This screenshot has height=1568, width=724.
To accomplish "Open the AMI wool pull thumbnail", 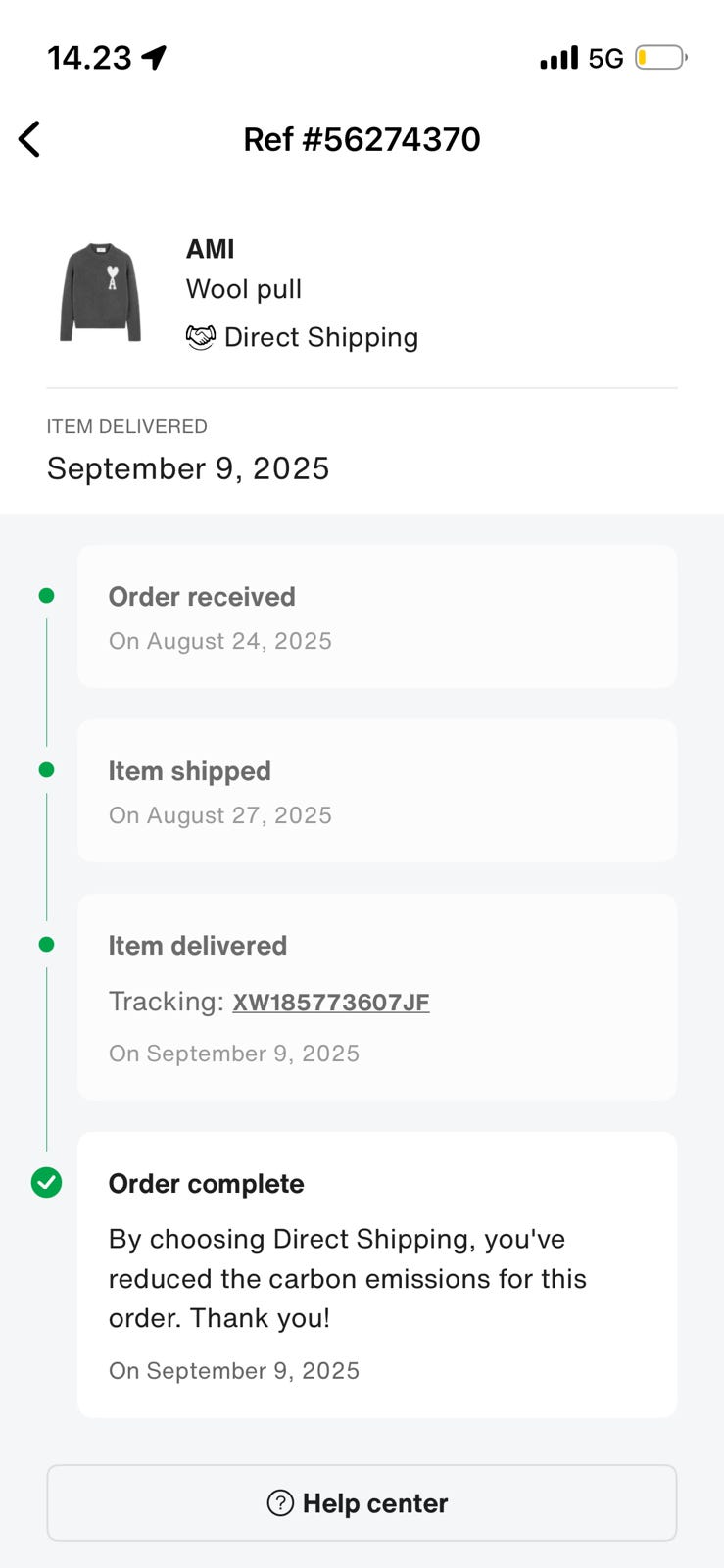I will tap(101, 292).
